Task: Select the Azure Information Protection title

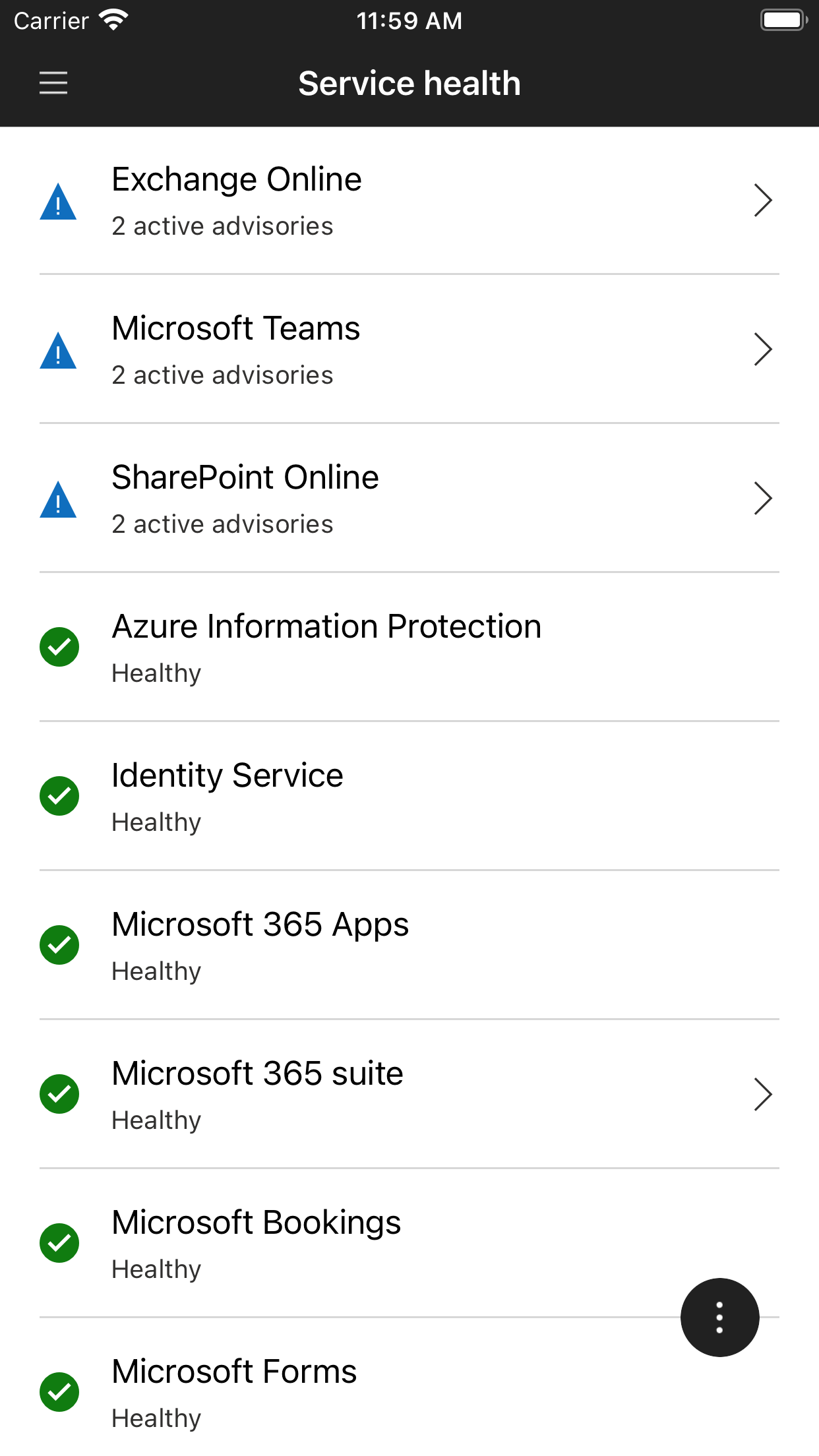Action: [326, 626]
